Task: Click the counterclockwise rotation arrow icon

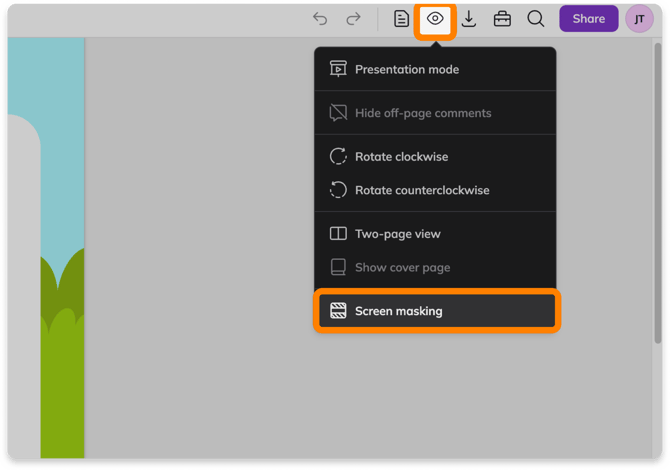Action: coord(338,190)
